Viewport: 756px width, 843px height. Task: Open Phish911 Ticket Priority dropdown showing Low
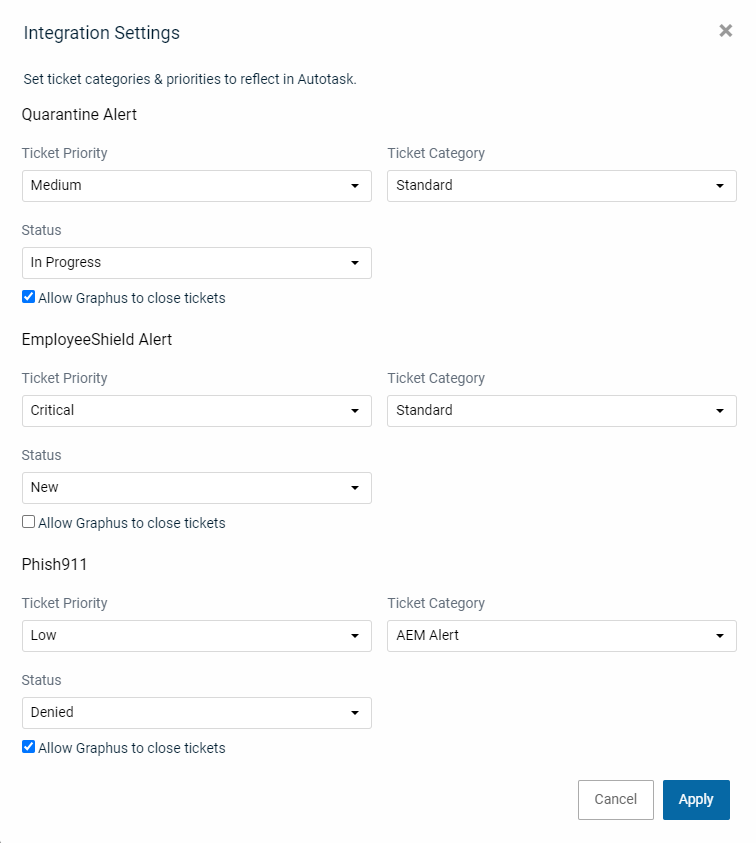coord(197,636)
